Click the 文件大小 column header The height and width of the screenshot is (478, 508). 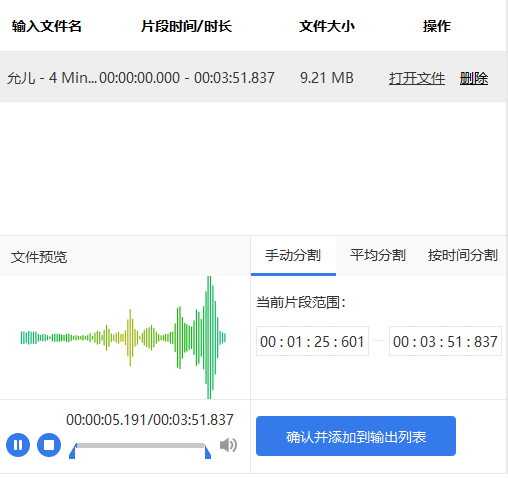(x=327, y=26)
